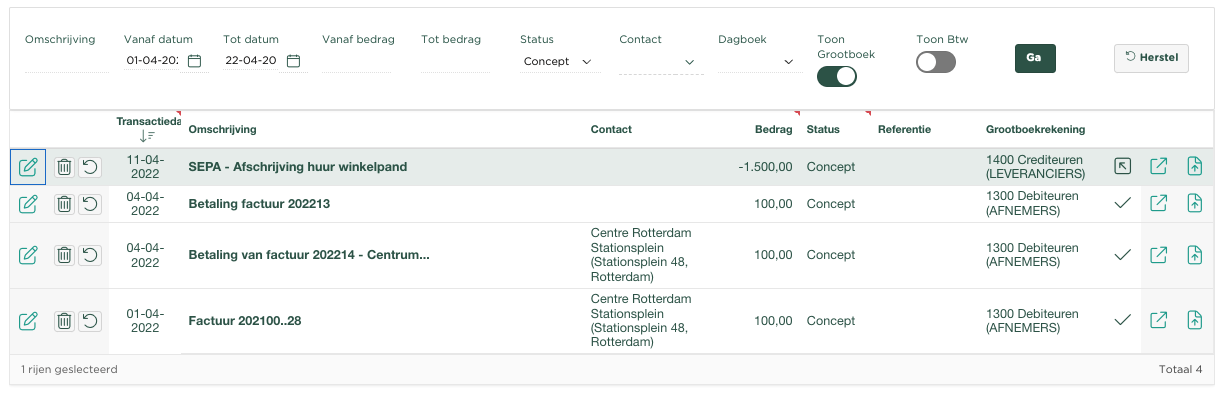
Task: Click the checkmark on Factuur 202100..28 row
Action: pyautogui.click(x=1123, y=321)
